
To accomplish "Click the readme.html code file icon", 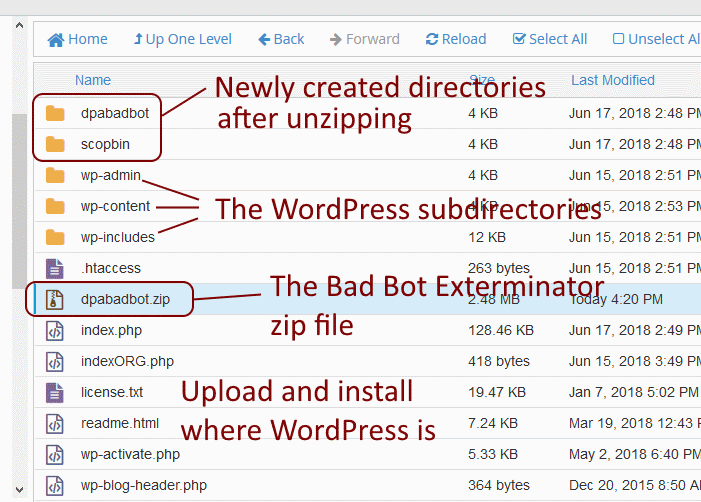I will click(55, 424).
